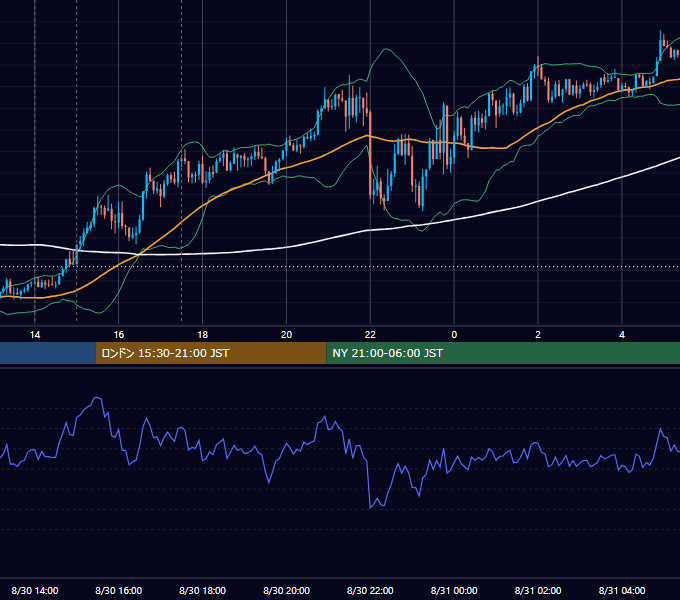Click the 22 hour label on price chart axis
The width and height of the screenshot is (680, 600).
[370, 335]
